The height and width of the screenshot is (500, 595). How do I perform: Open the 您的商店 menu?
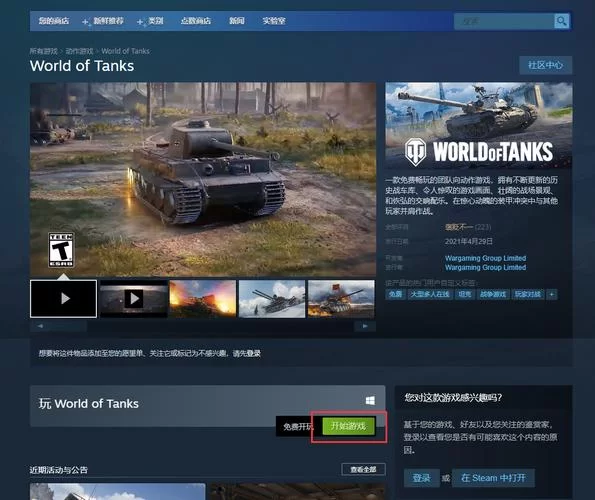pos(54,21)
